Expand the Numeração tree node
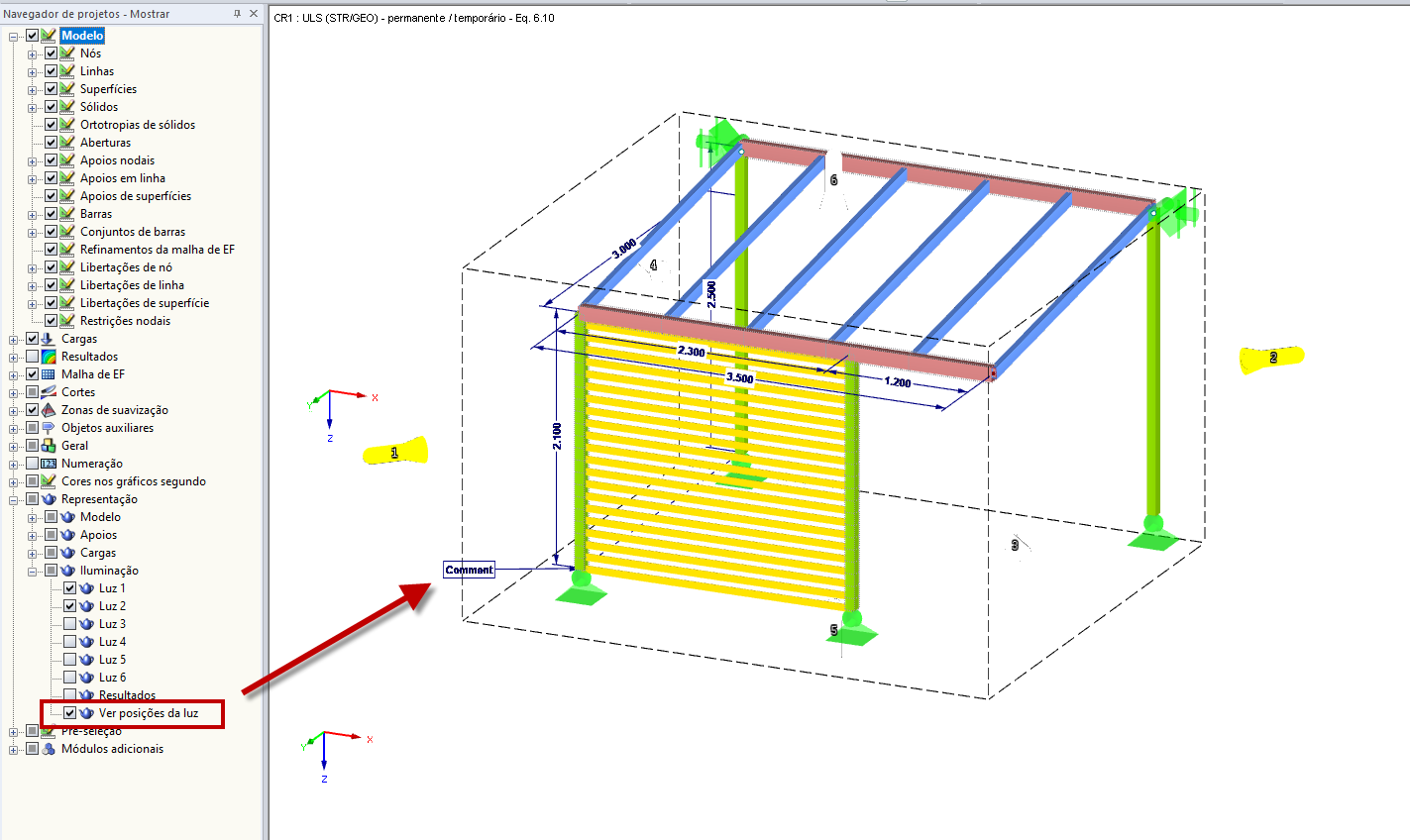The image size is (1410, 840). pyautogui.click(x=14, y=464)
